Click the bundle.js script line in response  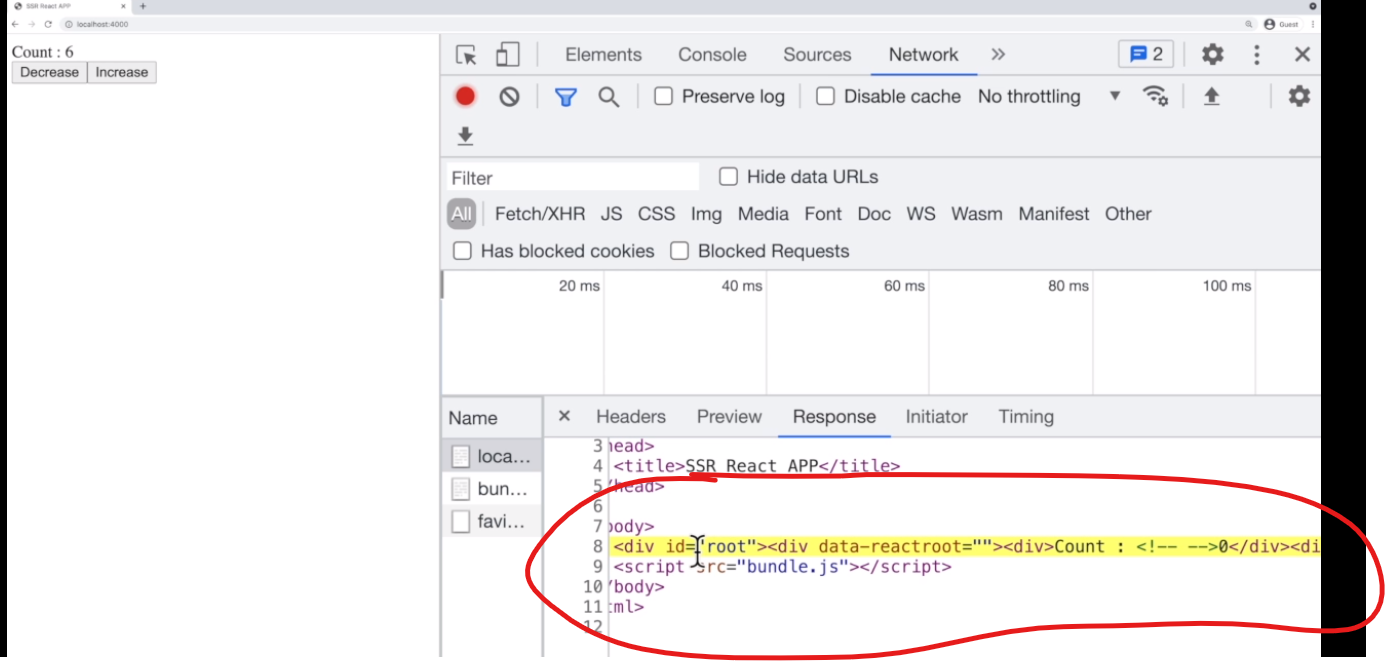pos(782,567)
